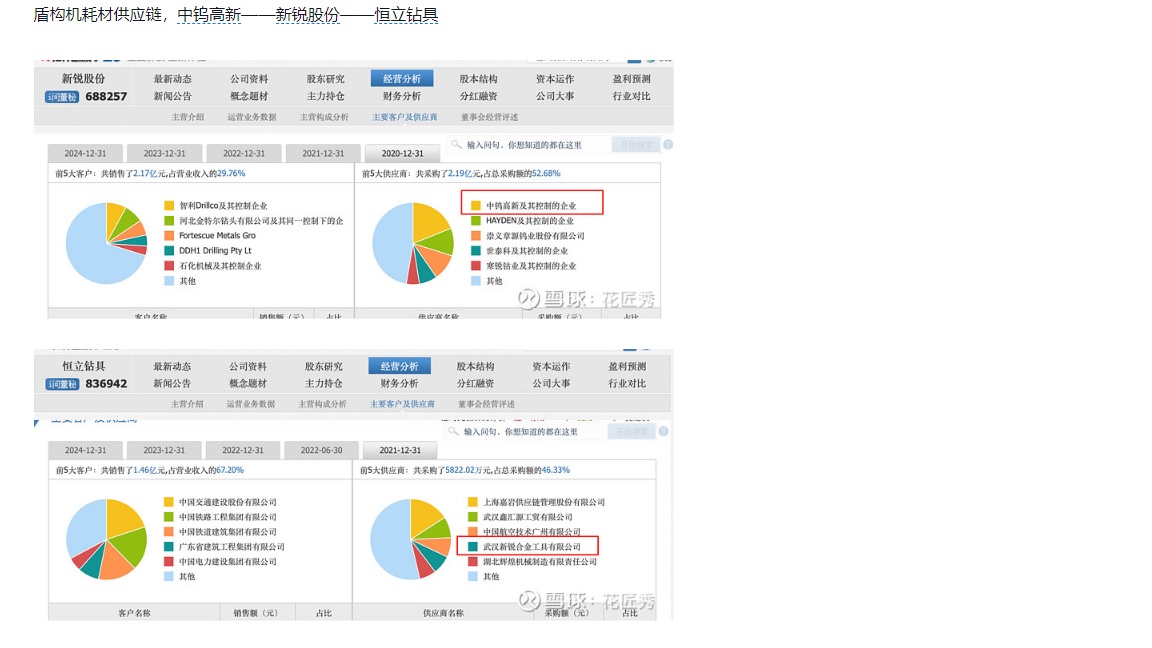Open 主营构成分析 sub-tab in upper panel
The height and width of the screenshot is (648, 1152).
click(324, 117)
